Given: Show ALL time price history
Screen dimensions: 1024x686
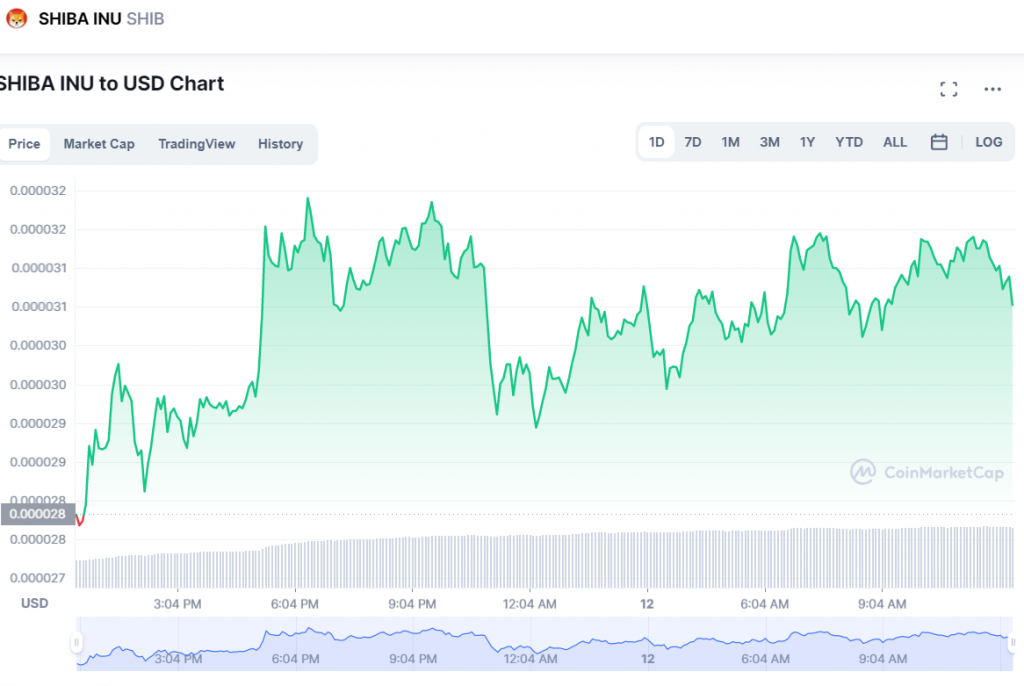Looking at the screenshot, I should [x=895, y=142].
